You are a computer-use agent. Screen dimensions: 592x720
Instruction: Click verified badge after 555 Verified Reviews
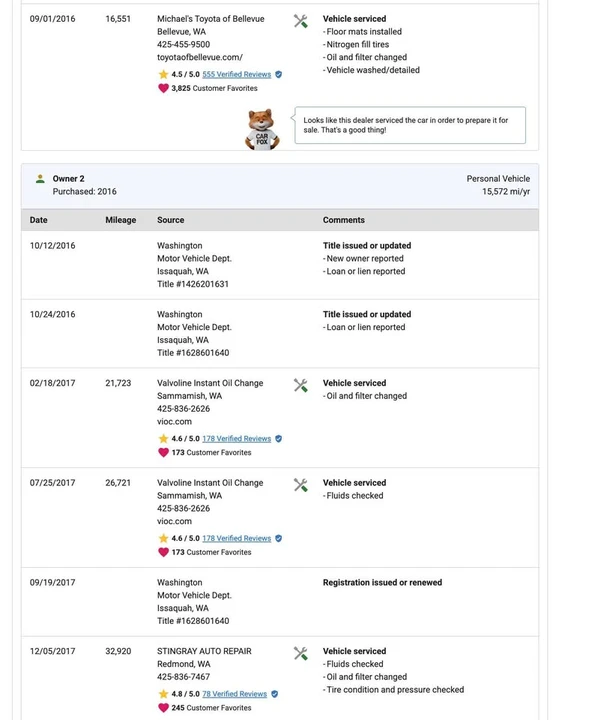[x=278, y=74]
